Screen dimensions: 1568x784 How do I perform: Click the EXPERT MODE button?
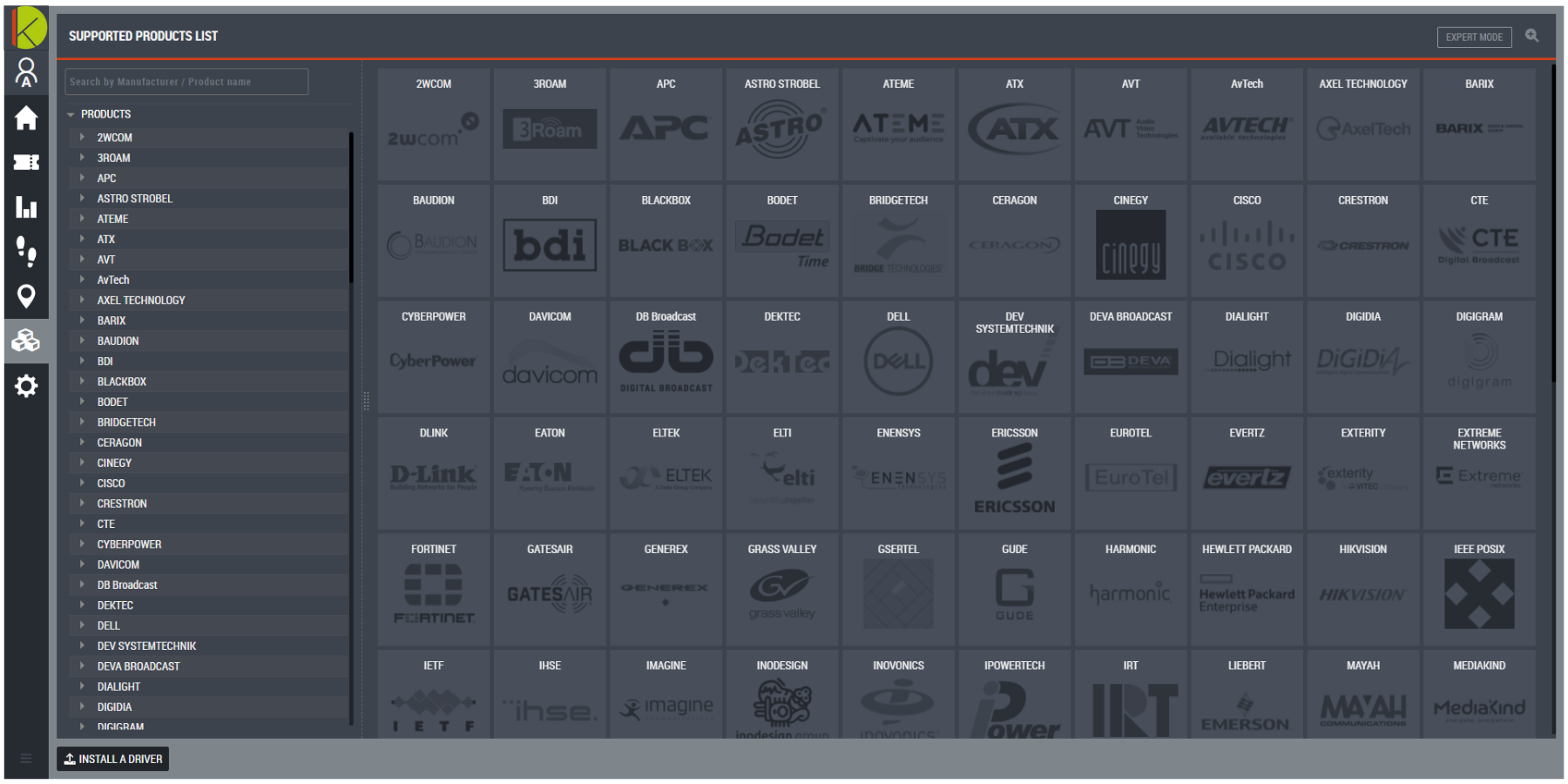point(1474,37)
